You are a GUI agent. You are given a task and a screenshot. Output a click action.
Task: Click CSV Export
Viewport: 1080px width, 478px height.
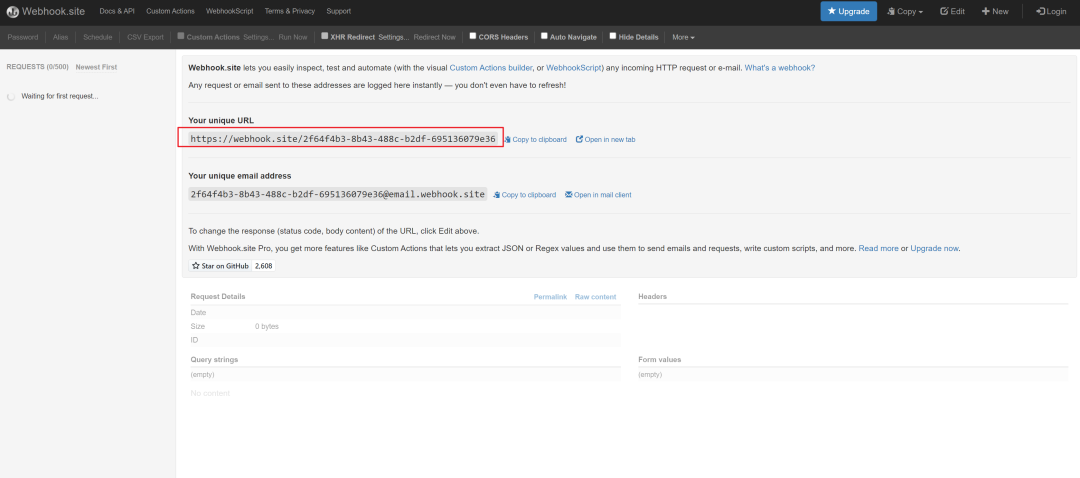click(145, 37)
